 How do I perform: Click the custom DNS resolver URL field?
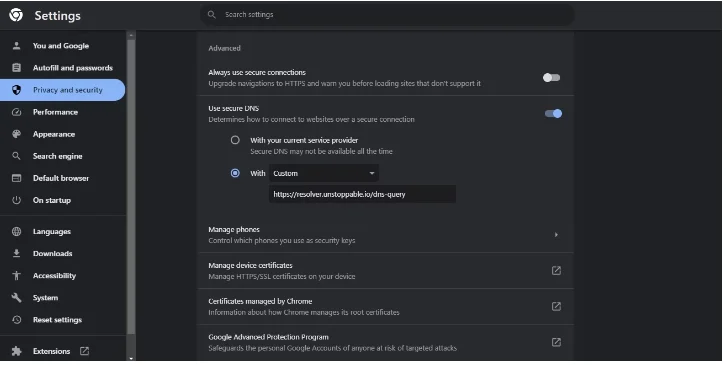click(x=362, y=194)
